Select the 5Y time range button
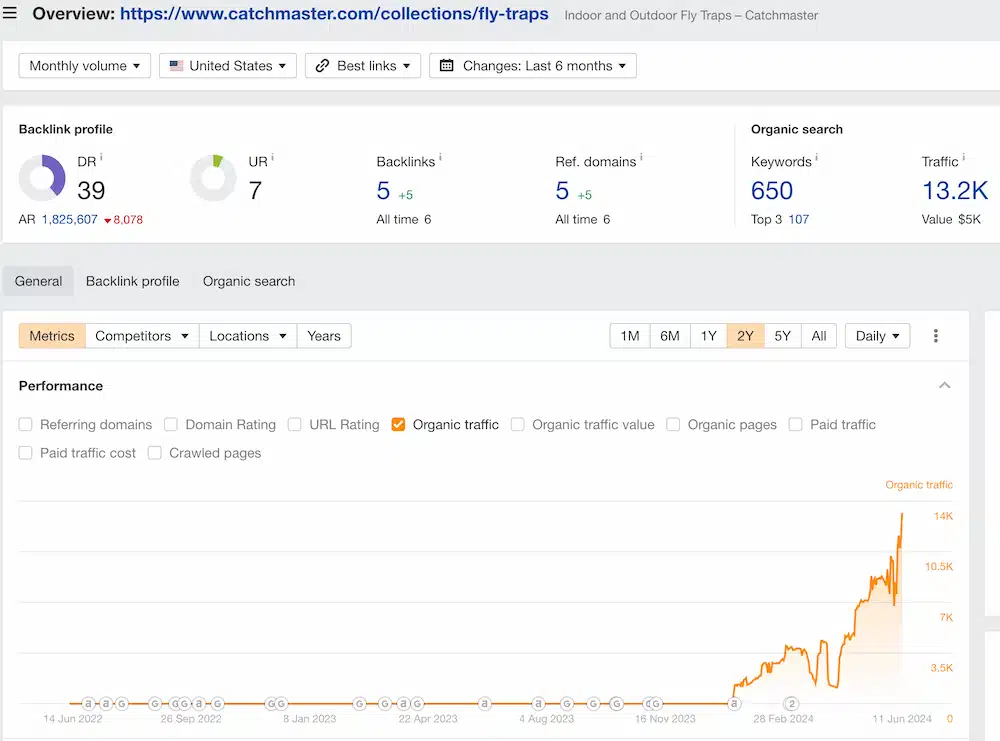1000x741 pixels. (783, 336)
